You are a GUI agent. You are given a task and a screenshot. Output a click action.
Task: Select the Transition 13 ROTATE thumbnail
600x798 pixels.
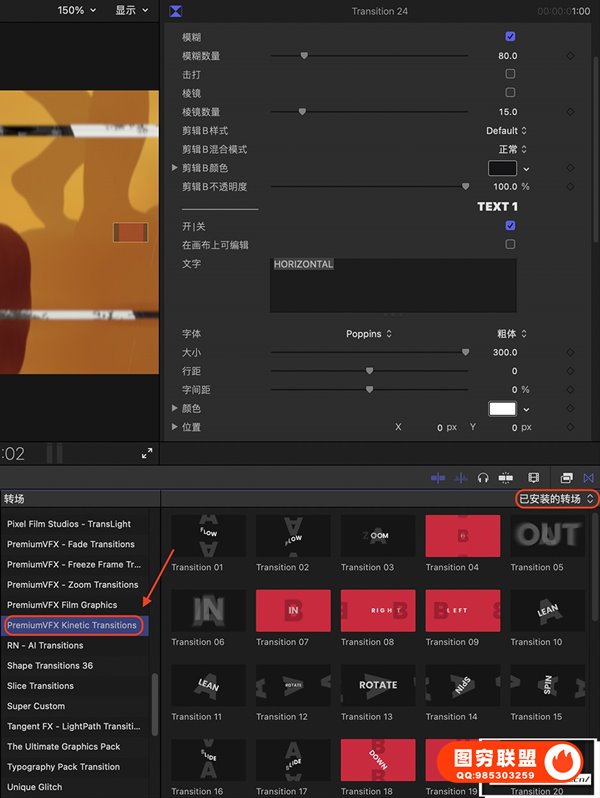377,685
